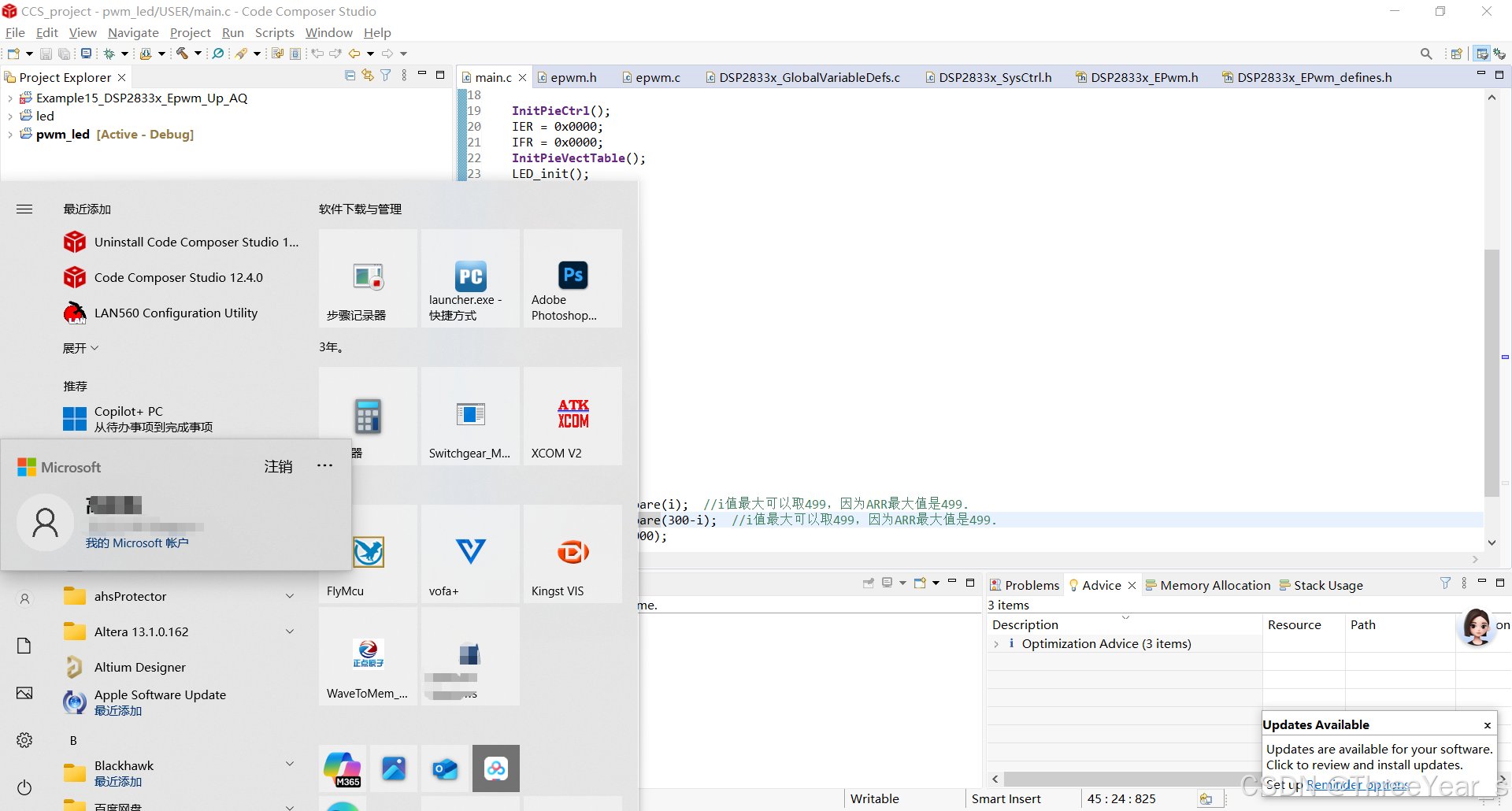
Task: Open Uninstall Code Composer Studio entry
Action: (181, 242)
